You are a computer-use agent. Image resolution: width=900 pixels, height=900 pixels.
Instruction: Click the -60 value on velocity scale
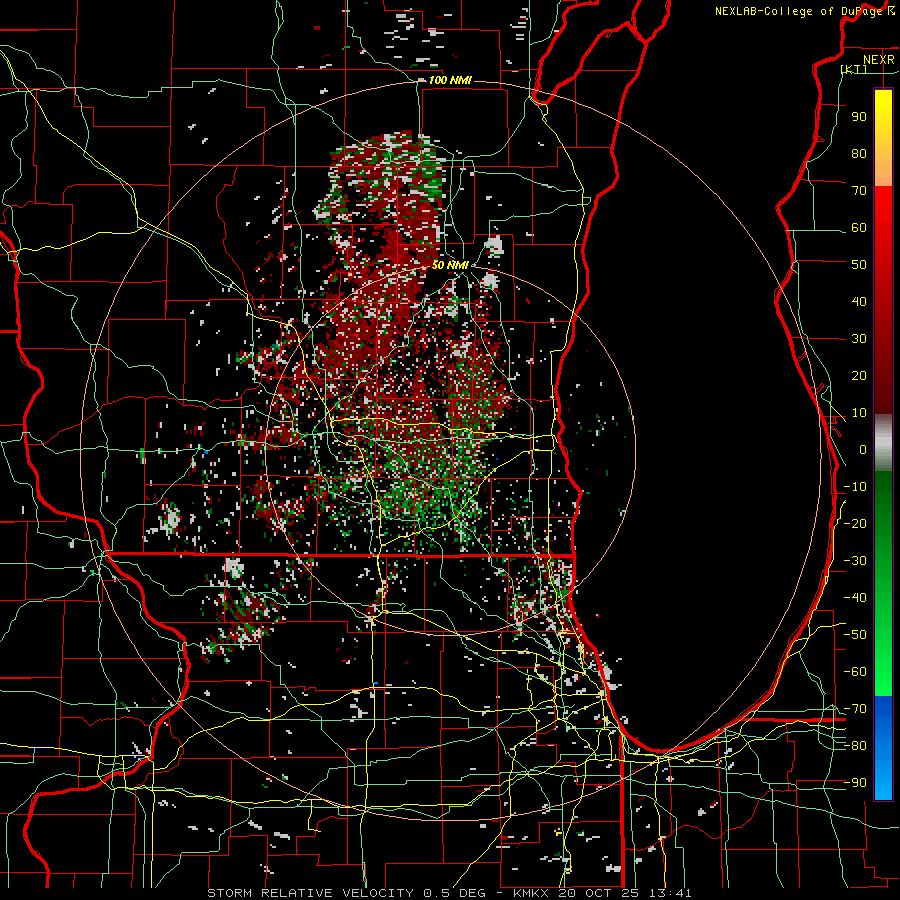[855, 672]
